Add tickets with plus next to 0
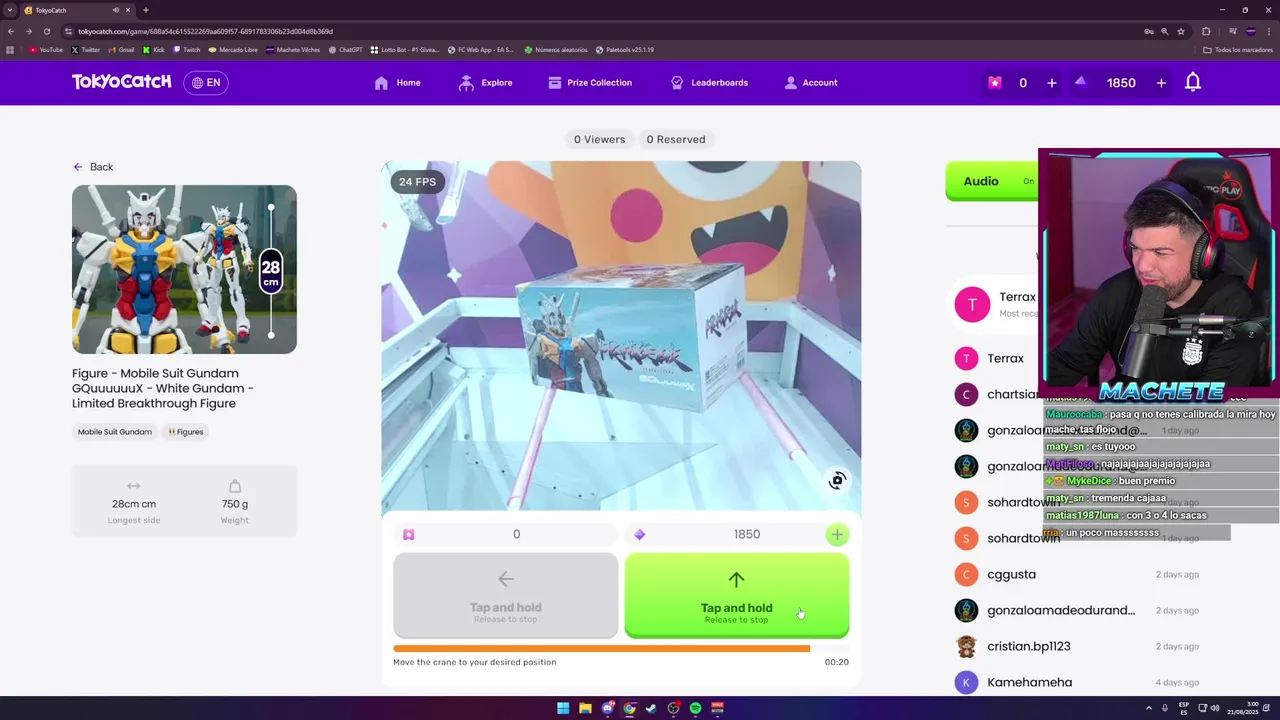 click(1051, 83)
